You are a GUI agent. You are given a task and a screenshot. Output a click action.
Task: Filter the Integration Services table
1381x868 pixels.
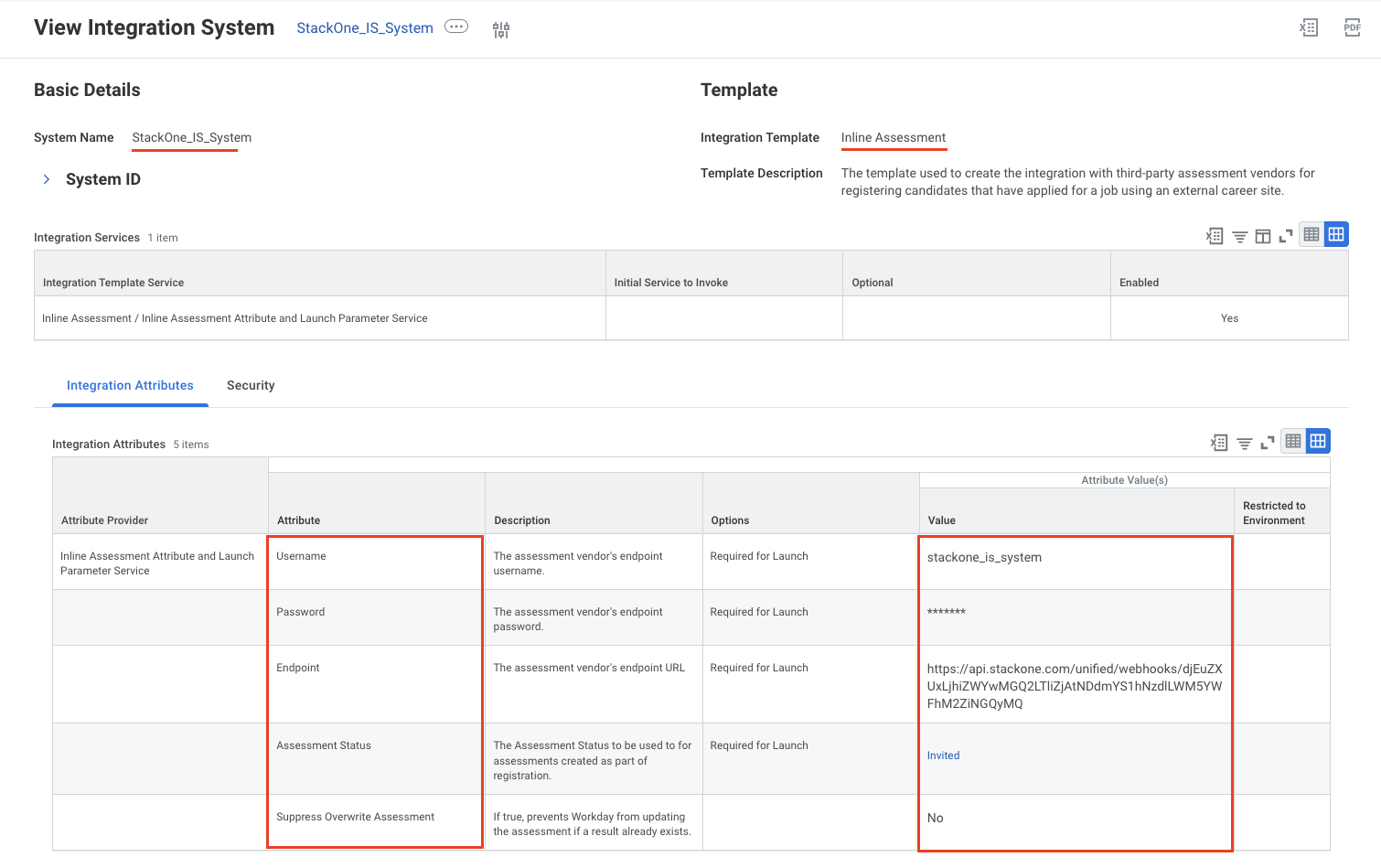click(1239, 237)
